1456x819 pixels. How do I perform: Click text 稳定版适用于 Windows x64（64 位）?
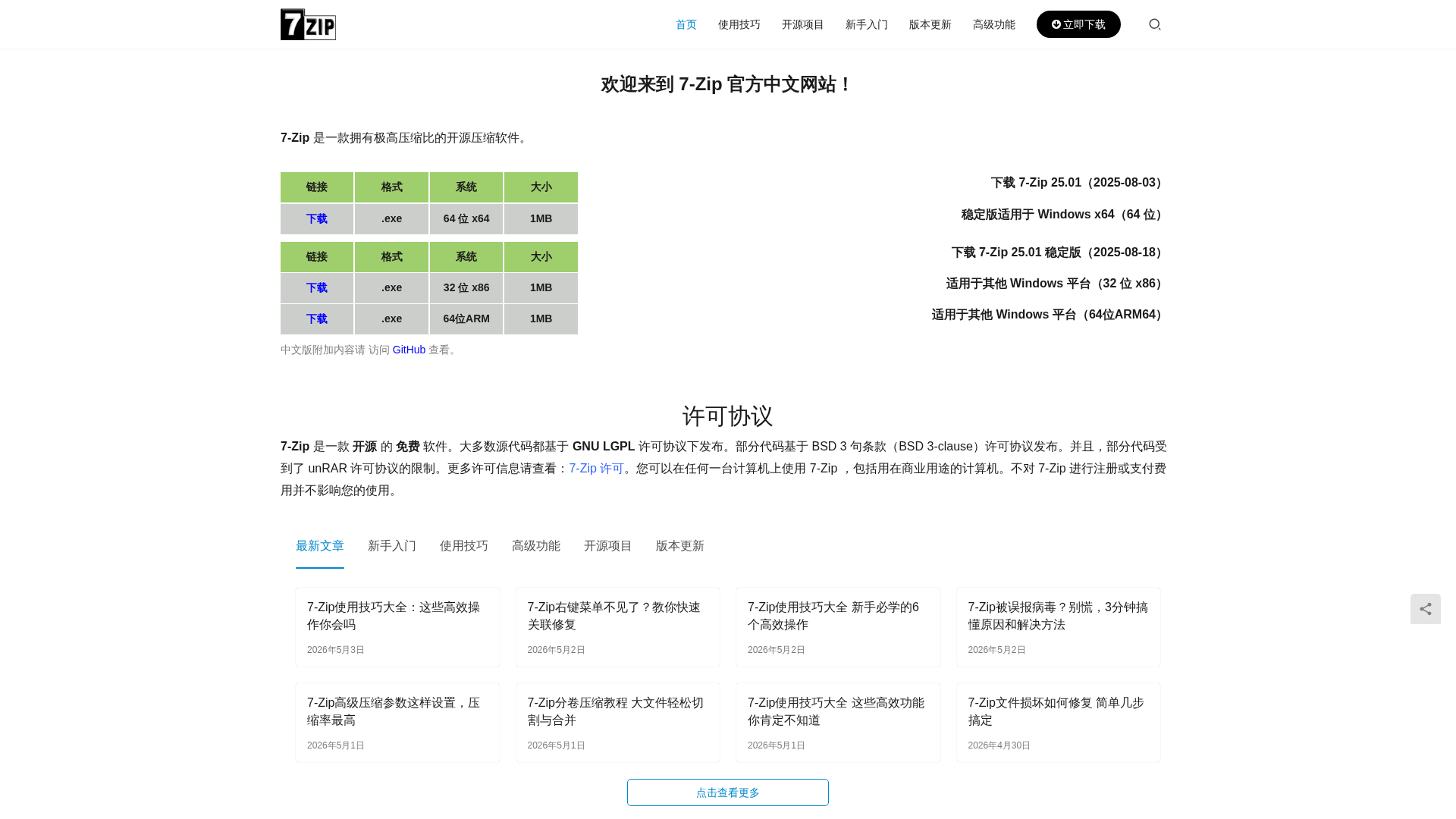1064,215
